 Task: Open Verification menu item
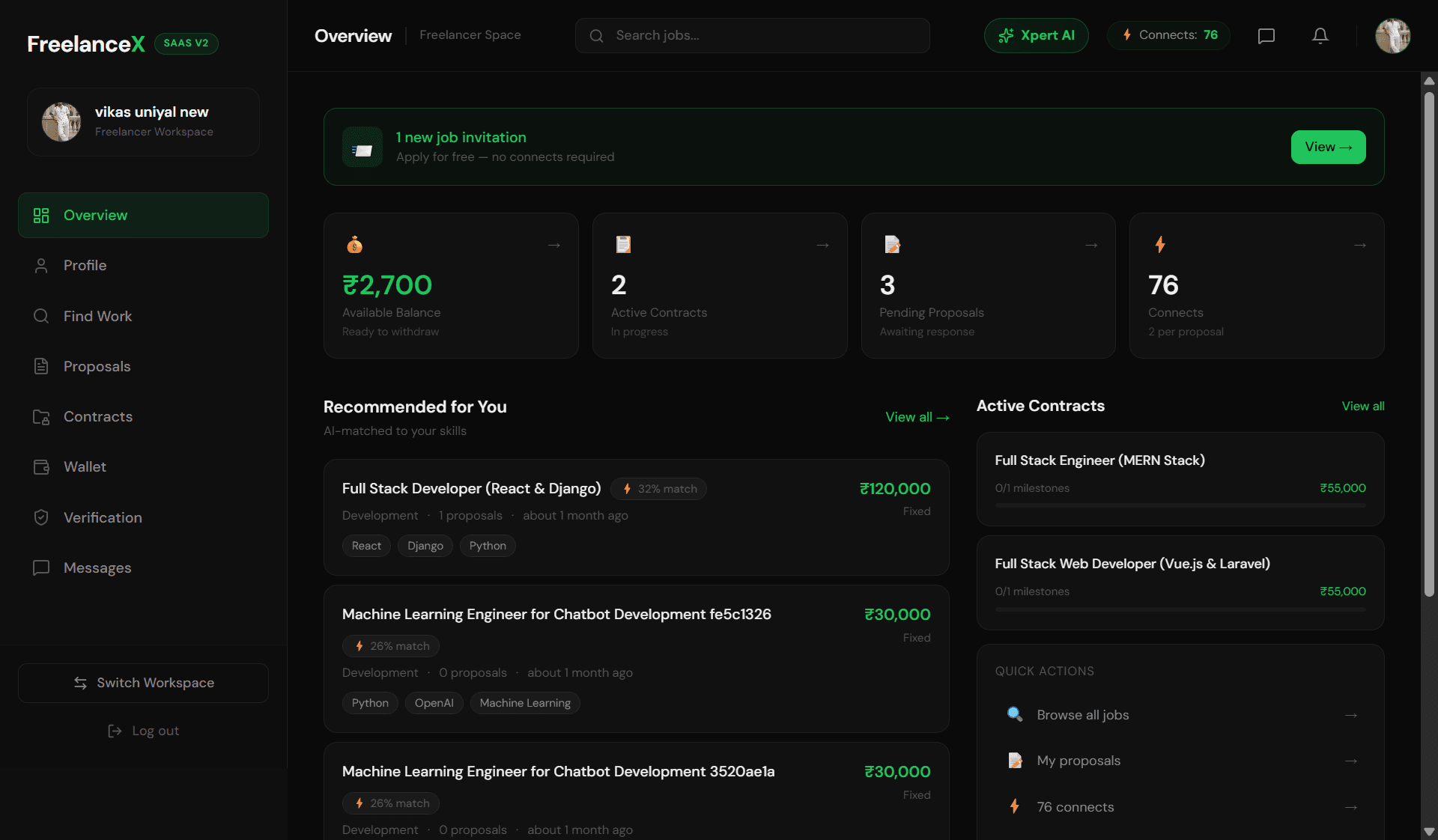click(x=143, y=517)
